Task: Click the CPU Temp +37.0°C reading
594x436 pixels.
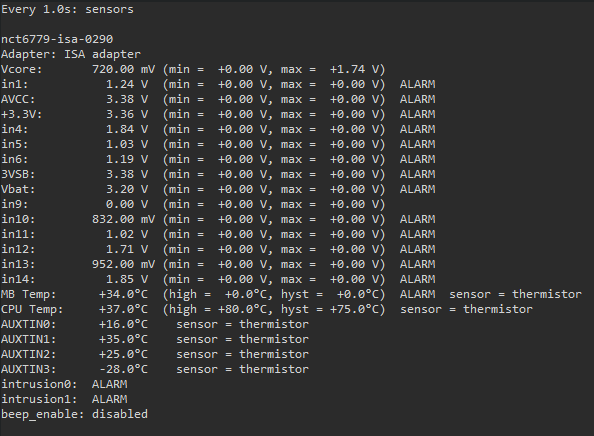Action: [x=123, y=309]
